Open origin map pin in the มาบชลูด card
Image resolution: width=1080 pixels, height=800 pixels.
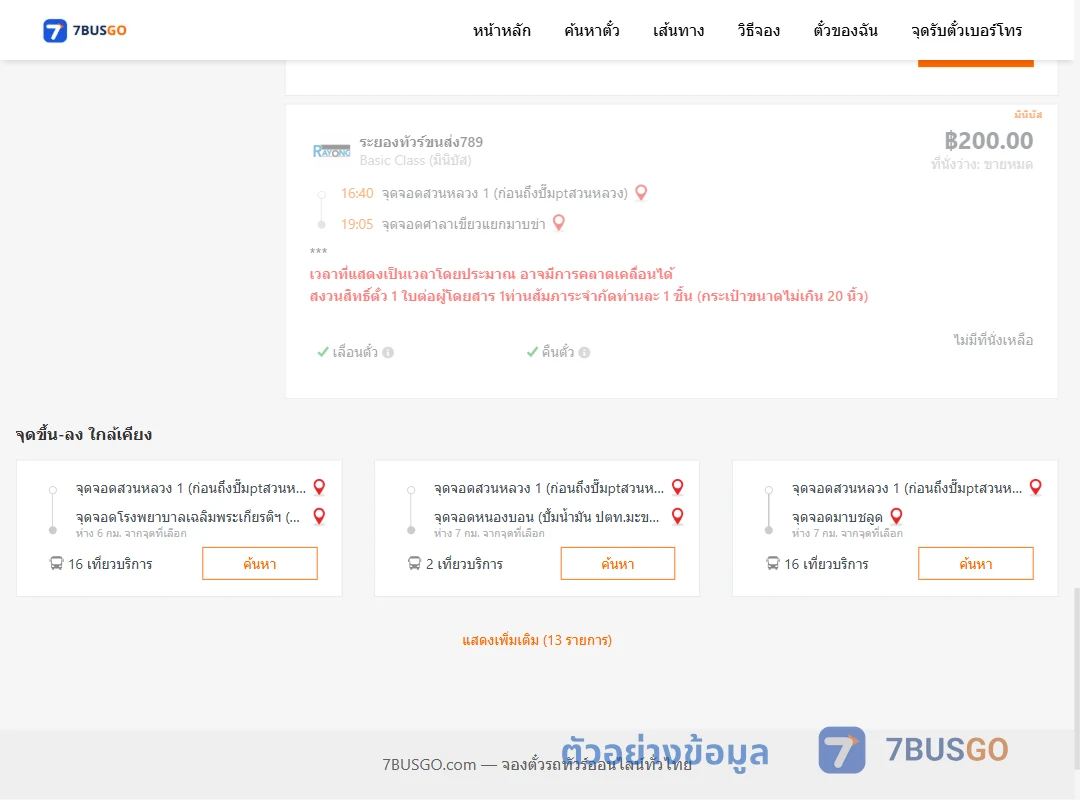(x=1036, y=487)
